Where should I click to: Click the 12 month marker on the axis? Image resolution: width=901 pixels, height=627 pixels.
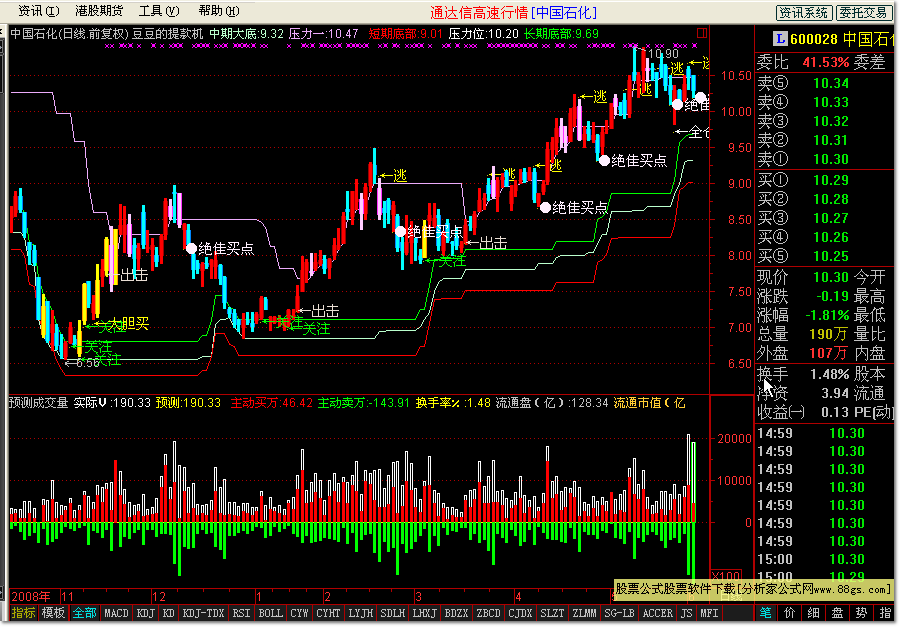coord(159,597)
